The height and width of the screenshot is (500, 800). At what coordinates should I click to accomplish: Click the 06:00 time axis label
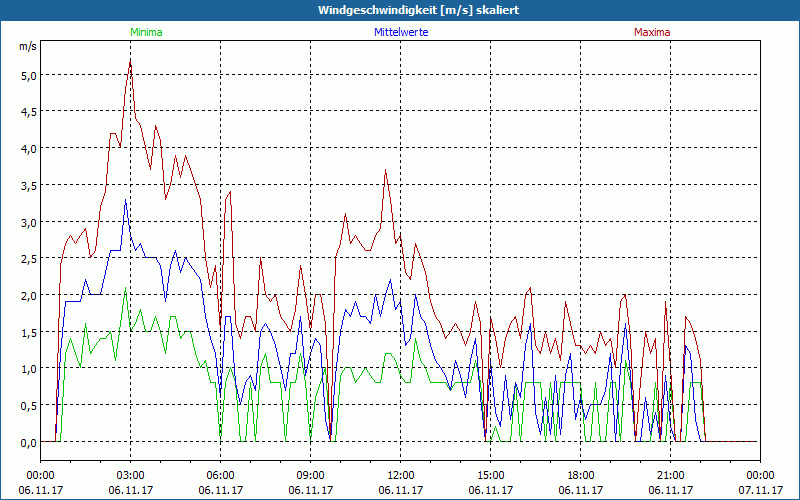220,476
